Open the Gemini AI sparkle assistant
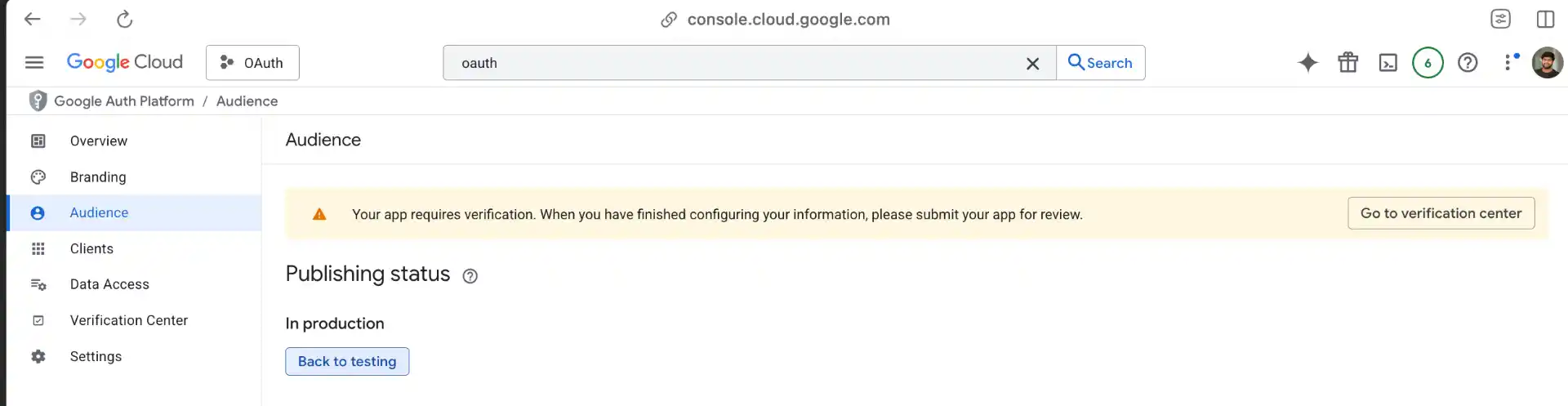The image size is (1568, 406). click(x=1307, y=63)
